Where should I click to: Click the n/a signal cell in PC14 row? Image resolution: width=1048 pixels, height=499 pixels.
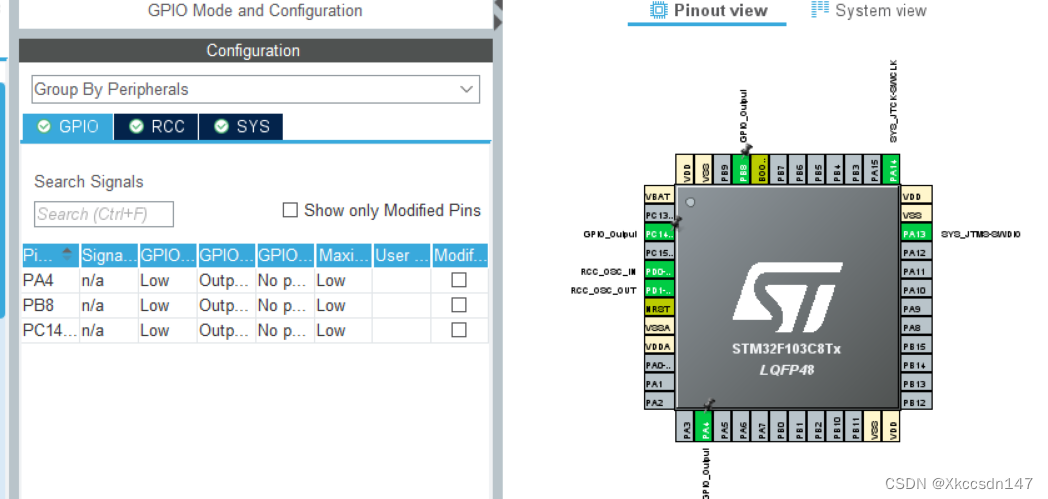pyautogui.click(x=109, y=330)
